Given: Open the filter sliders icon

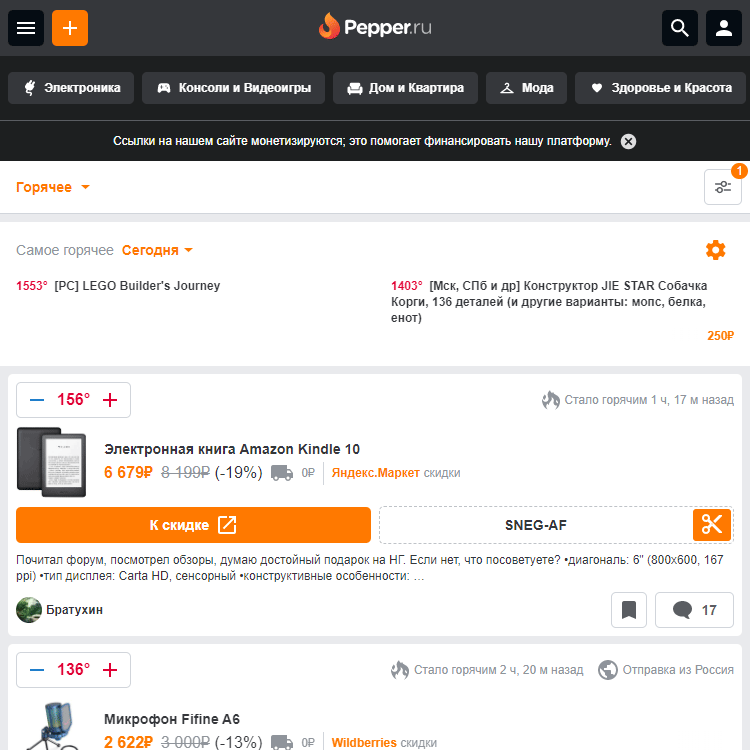Looking at the screenshot, I should tap(723, 187).
